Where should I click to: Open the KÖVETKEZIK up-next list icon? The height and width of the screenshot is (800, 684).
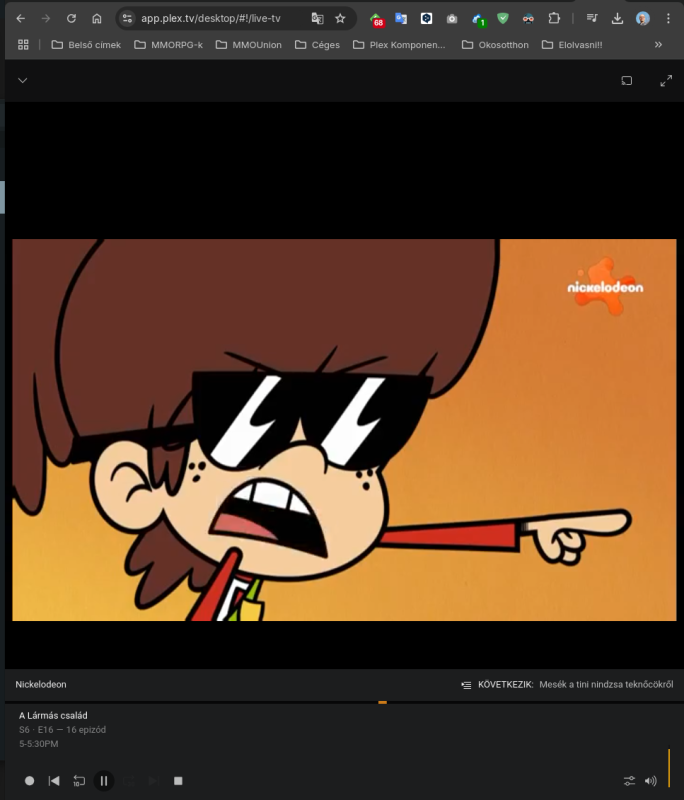pos(466,685)
